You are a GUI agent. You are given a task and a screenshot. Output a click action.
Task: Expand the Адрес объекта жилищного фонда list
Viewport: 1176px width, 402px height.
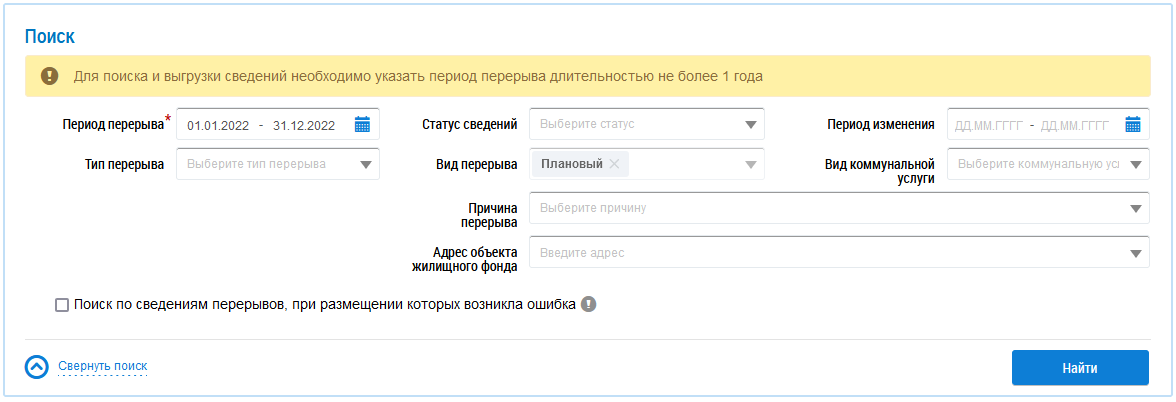pos(1135,253)
